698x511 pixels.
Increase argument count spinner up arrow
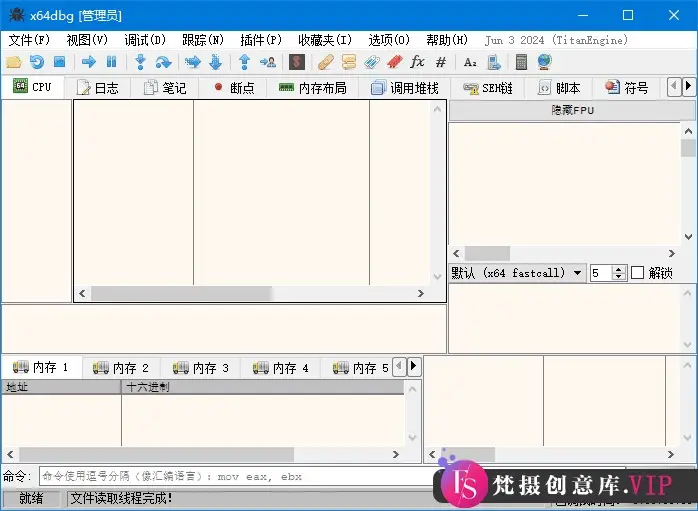point(619,268)
